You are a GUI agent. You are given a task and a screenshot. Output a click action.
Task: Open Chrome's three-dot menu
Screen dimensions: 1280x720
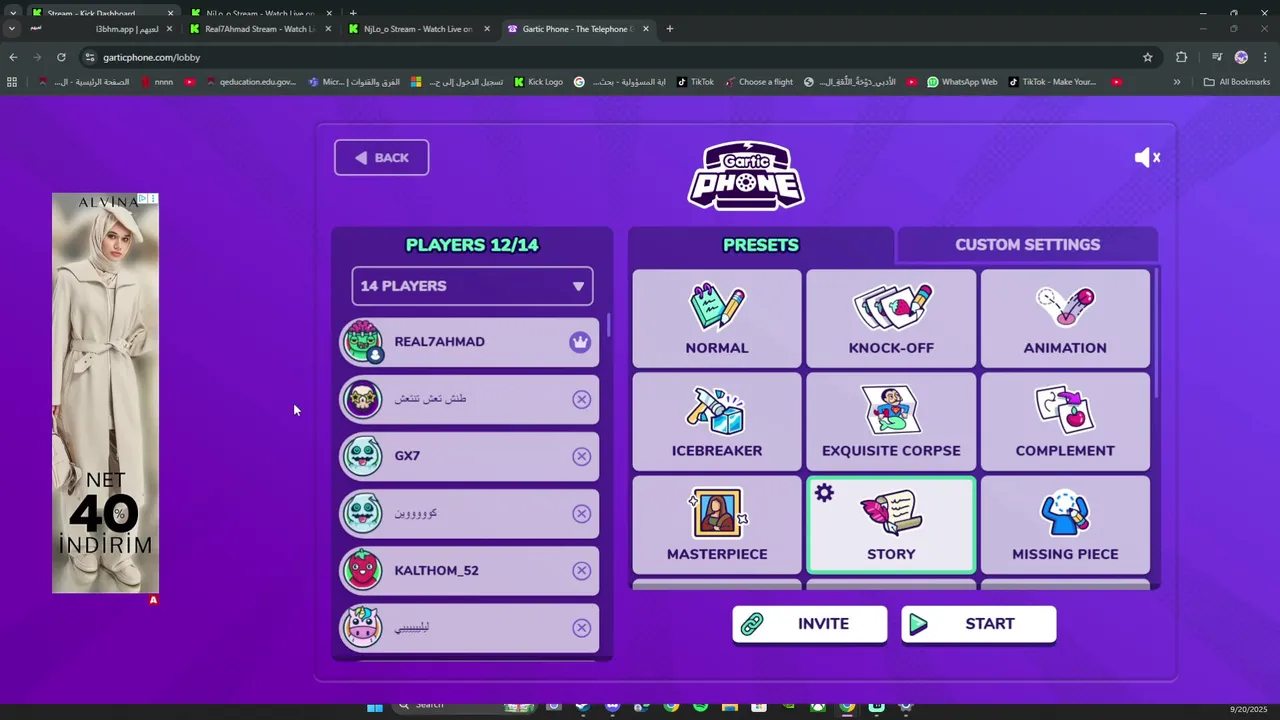[x=1265, y=57]
